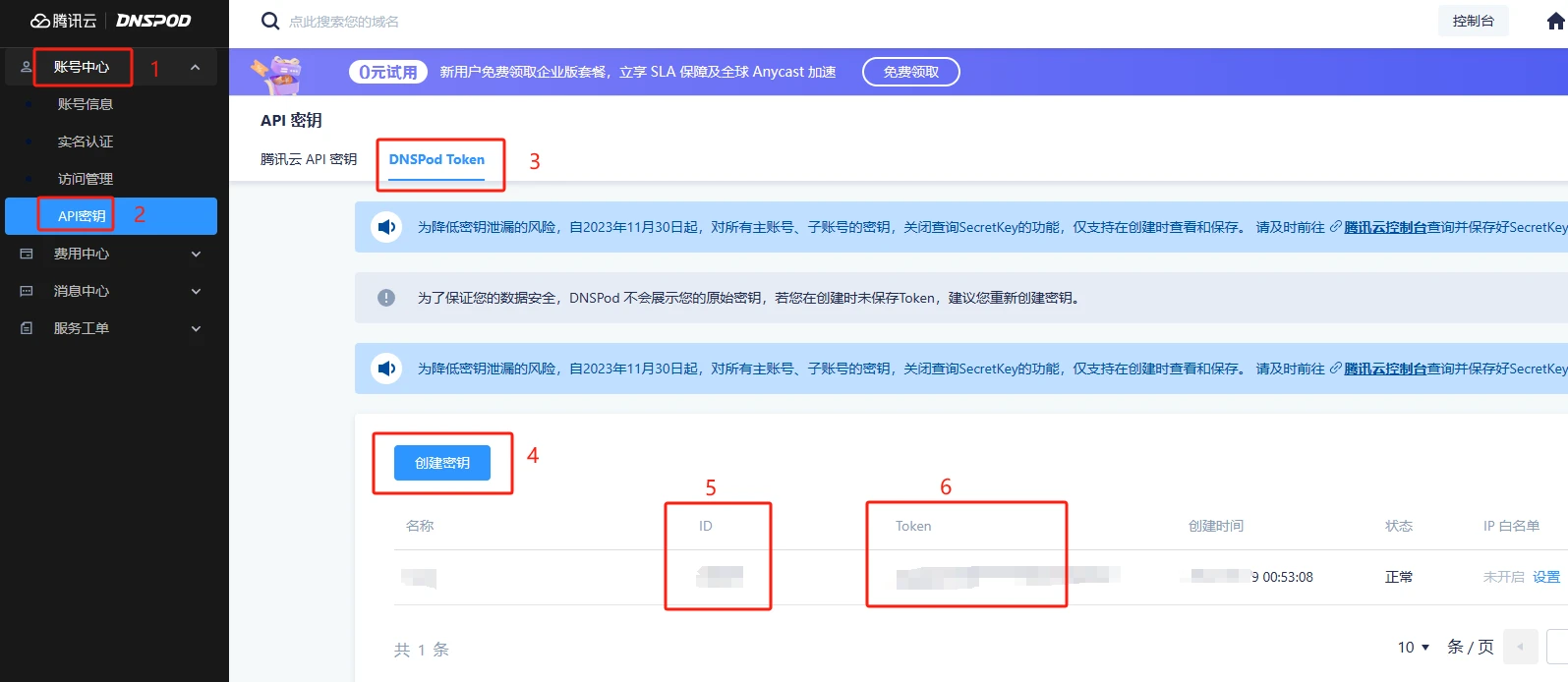Expand the 消息中心 menu section
1568x682 pixels.
(196, 291)
